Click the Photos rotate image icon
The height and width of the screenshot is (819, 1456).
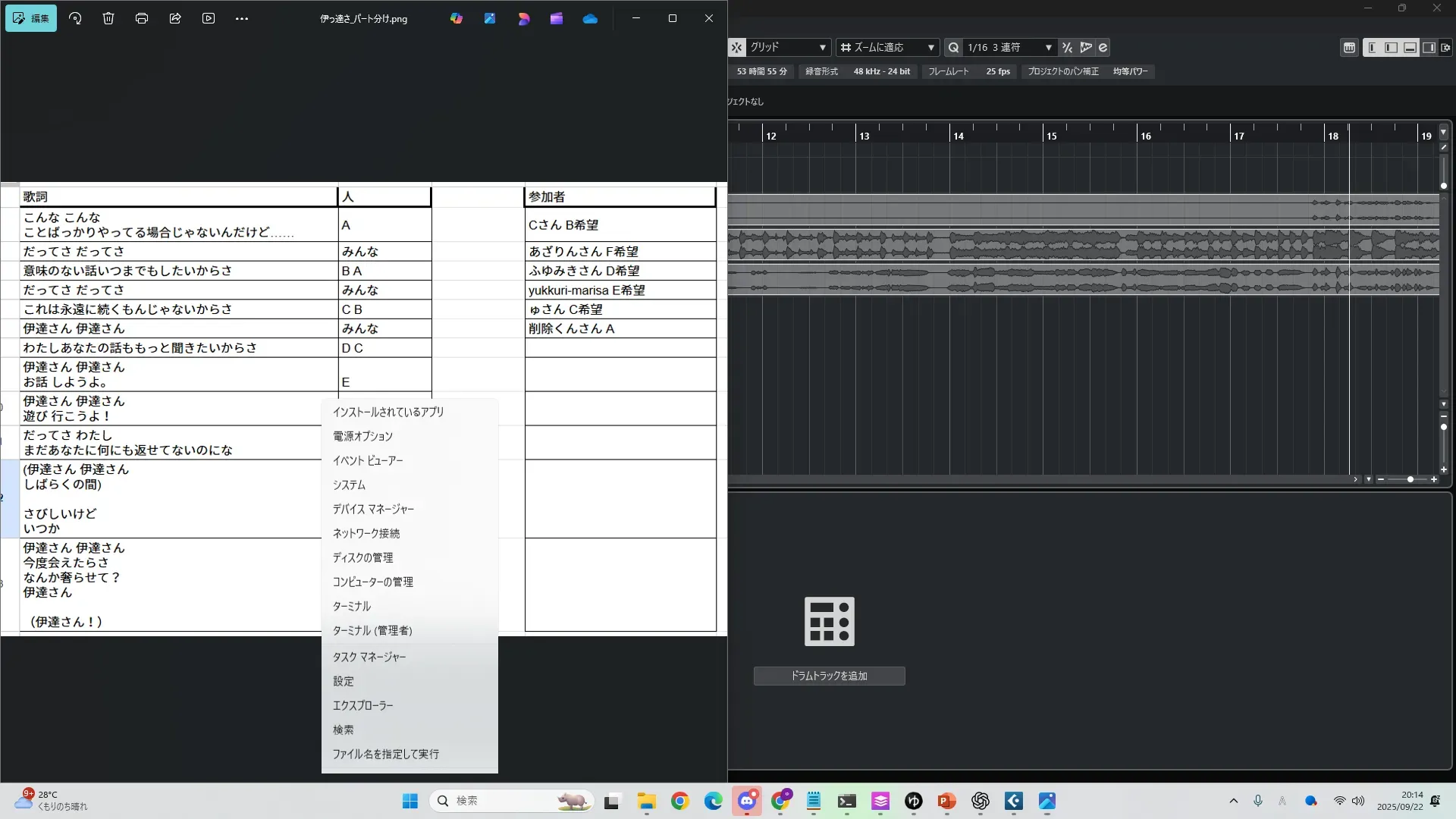pyautogui.click(x=75, y=18)
